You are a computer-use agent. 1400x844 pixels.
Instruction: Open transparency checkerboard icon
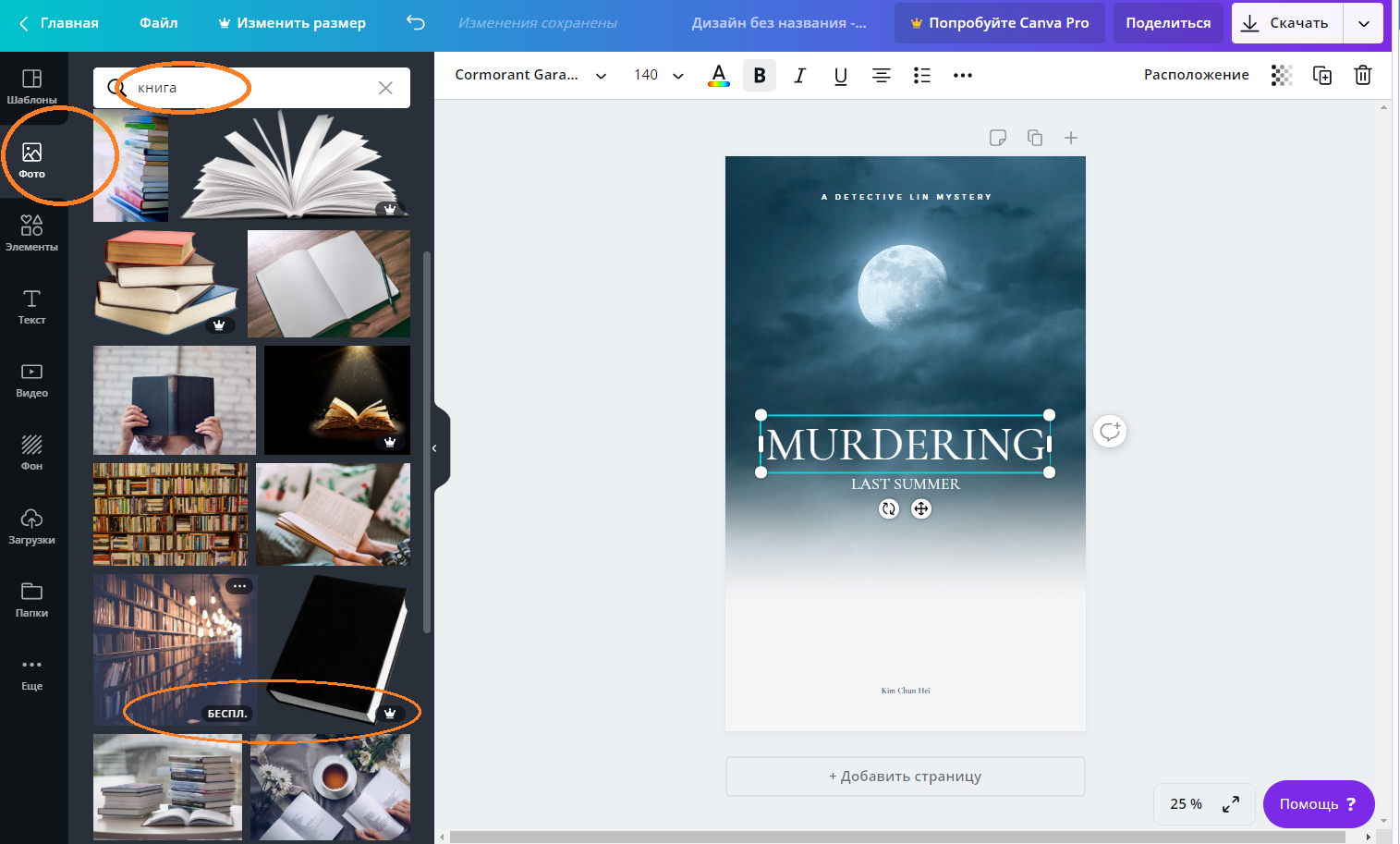[1281, 76]
